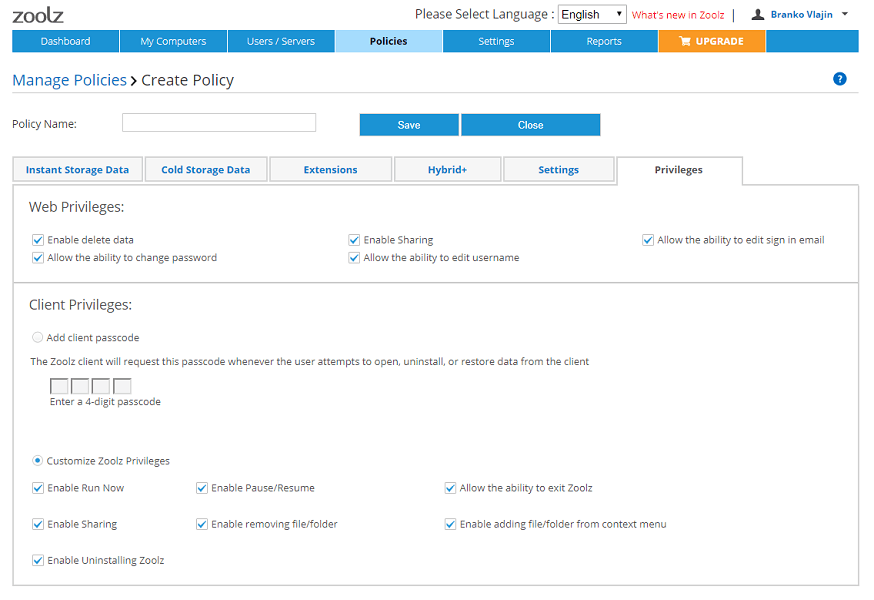Click the What's new in Zoolz link
Screen dimensions: 874x600
678,15
